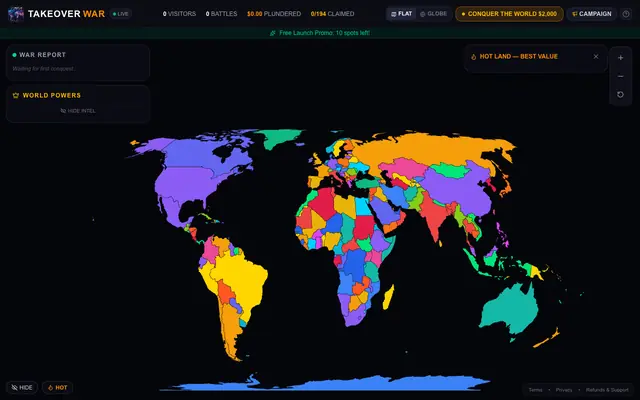
Task: Open Conquer the World $2,000 offer
Action: click(509, 14)
